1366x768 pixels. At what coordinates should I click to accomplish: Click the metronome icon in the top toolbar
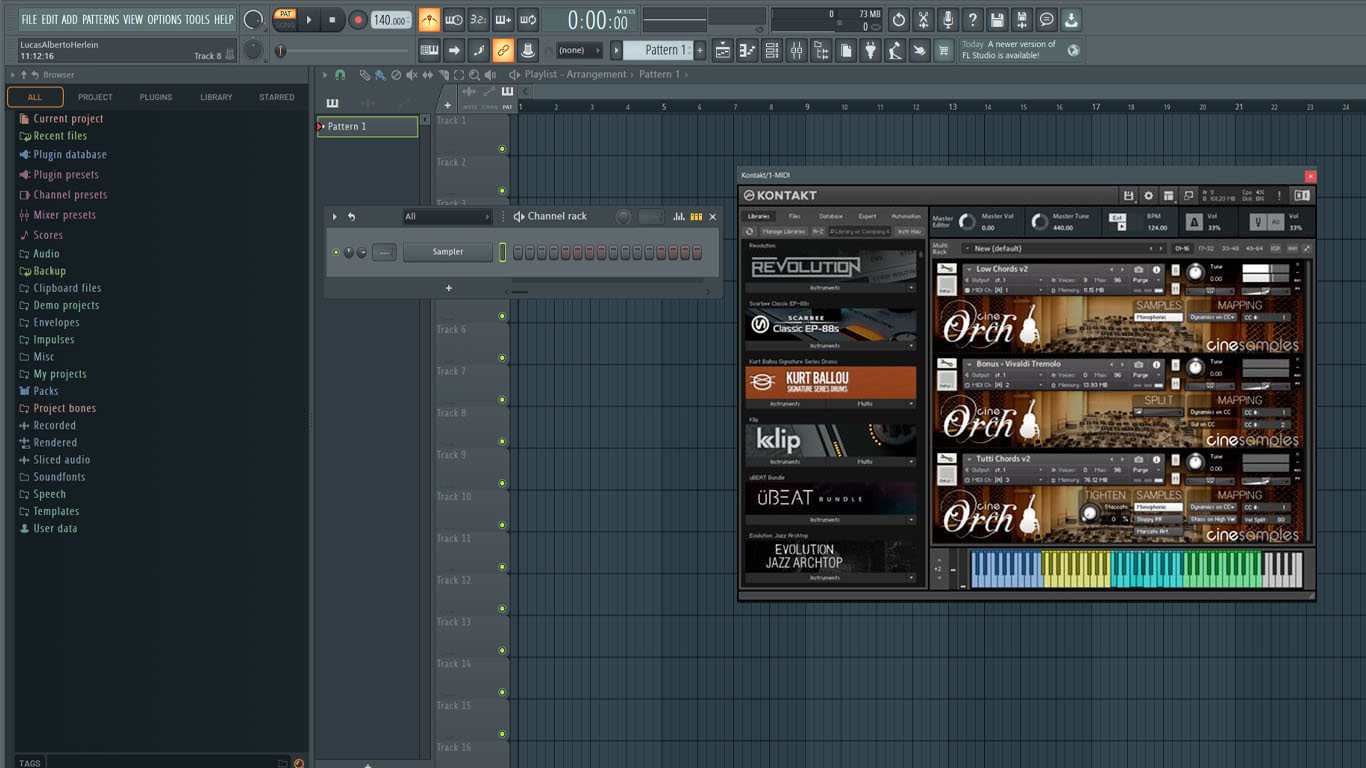430,20
